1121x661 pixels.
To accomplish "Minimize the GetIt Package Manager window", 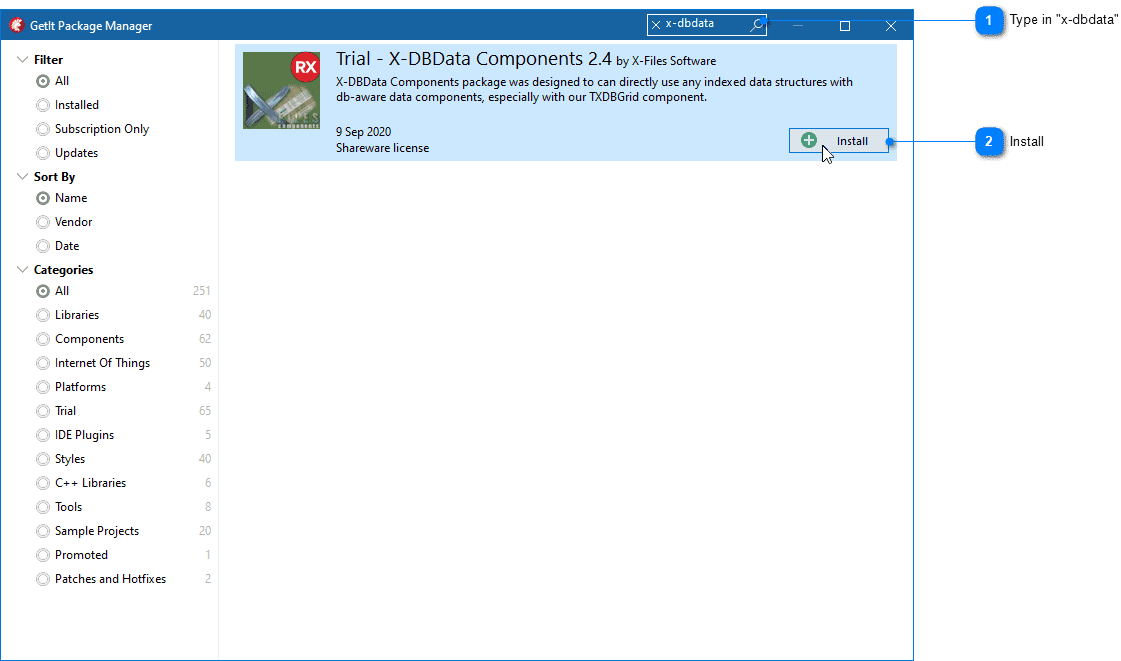I will click(x=798, y=26).
